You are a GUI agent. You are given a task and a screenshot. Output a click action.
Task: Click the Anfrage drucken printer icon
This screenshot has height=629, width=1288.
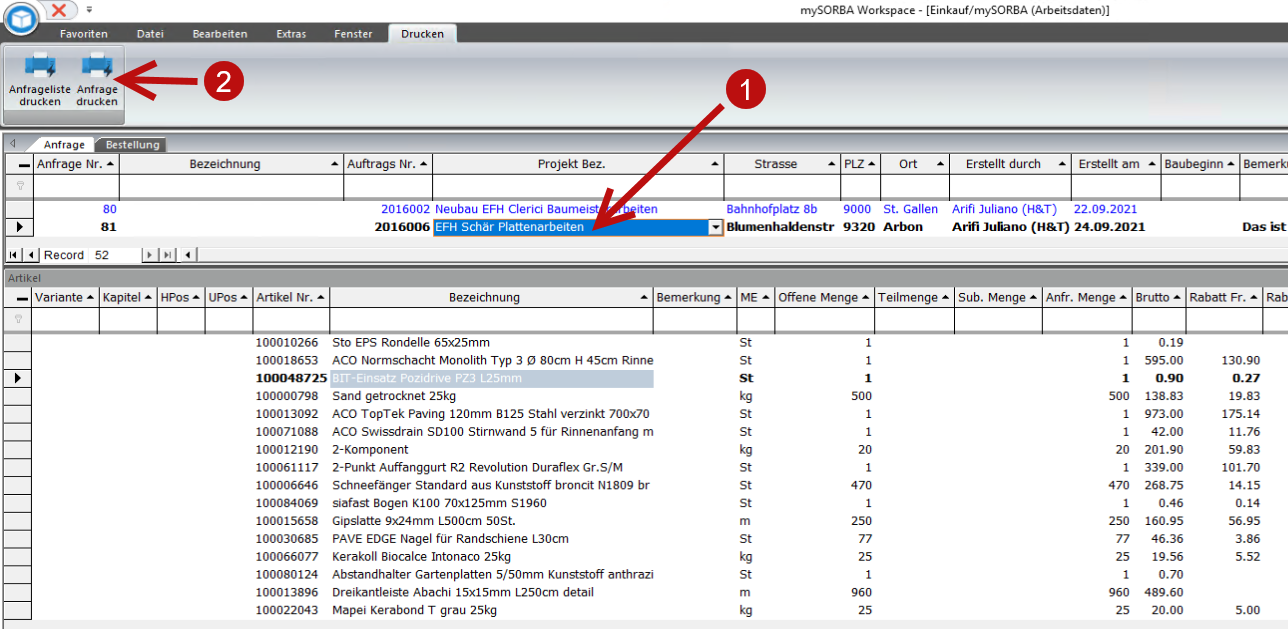point(97,66)
